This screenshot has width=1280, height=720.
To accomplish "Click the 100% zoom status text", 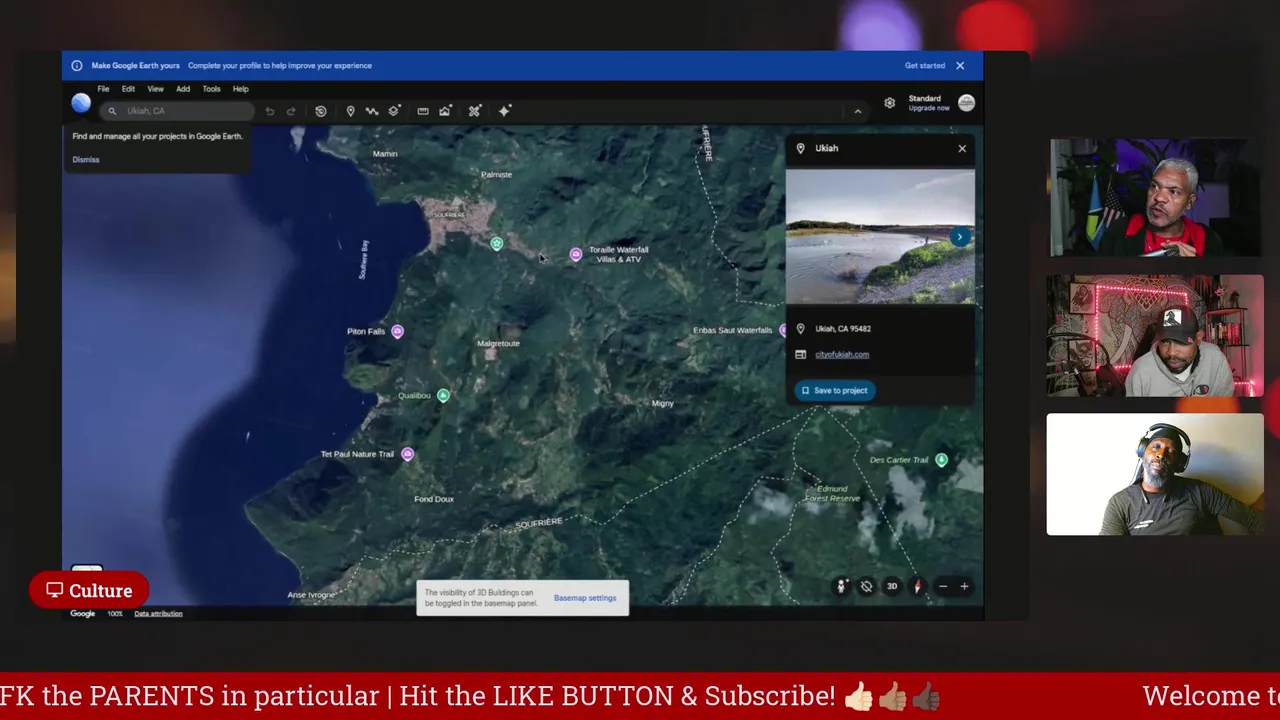I will pos(115,614).
